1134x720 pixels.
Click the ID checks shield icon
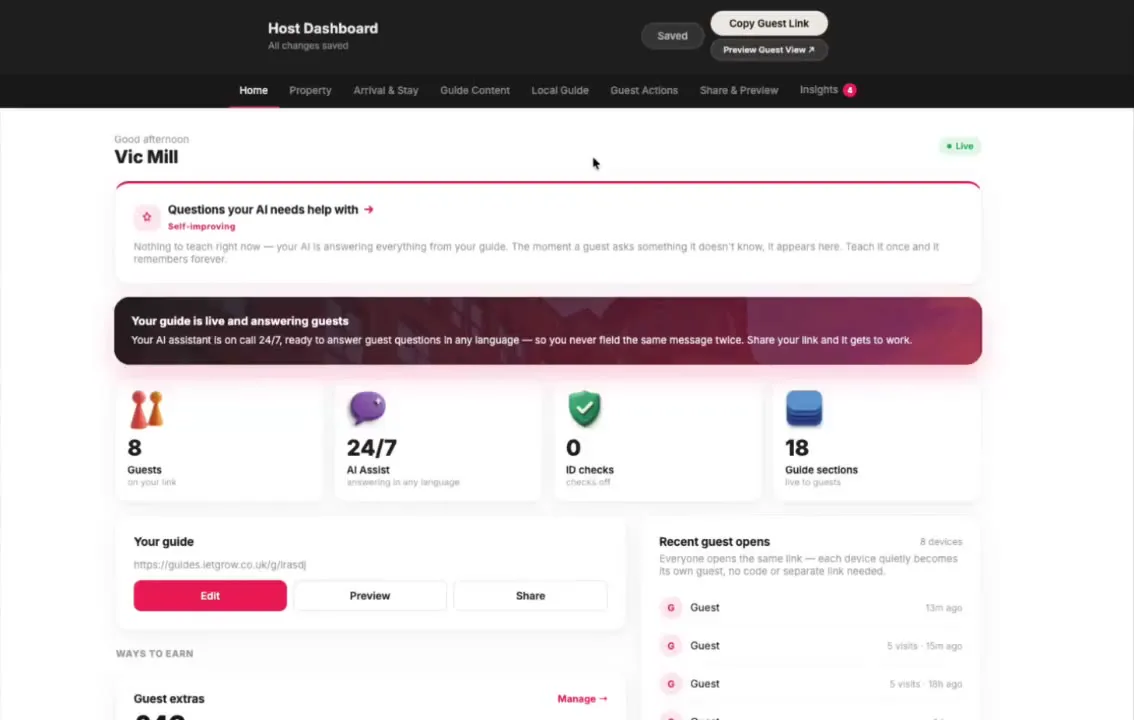coord(584,408)
